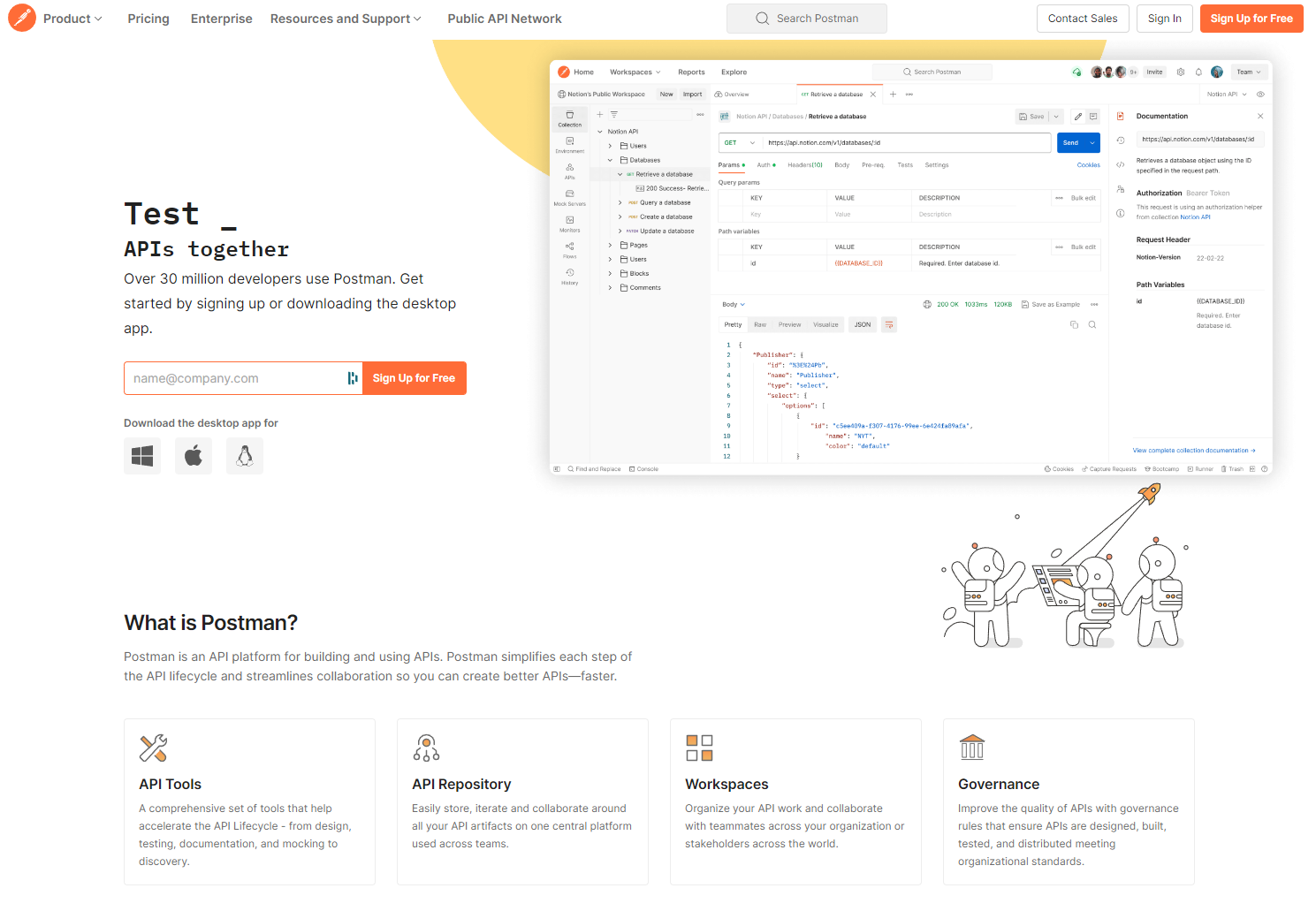Viewport: 1316px width, 911px height.
Task: Open the Pricing page
Action: 148,19
